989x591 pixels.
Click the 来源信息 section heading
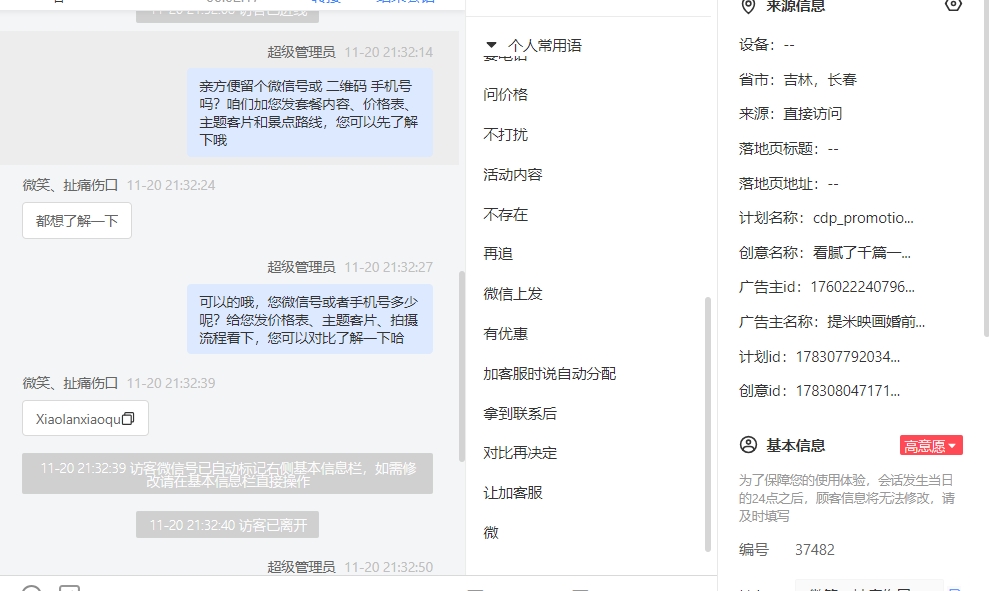click(795, 6)
